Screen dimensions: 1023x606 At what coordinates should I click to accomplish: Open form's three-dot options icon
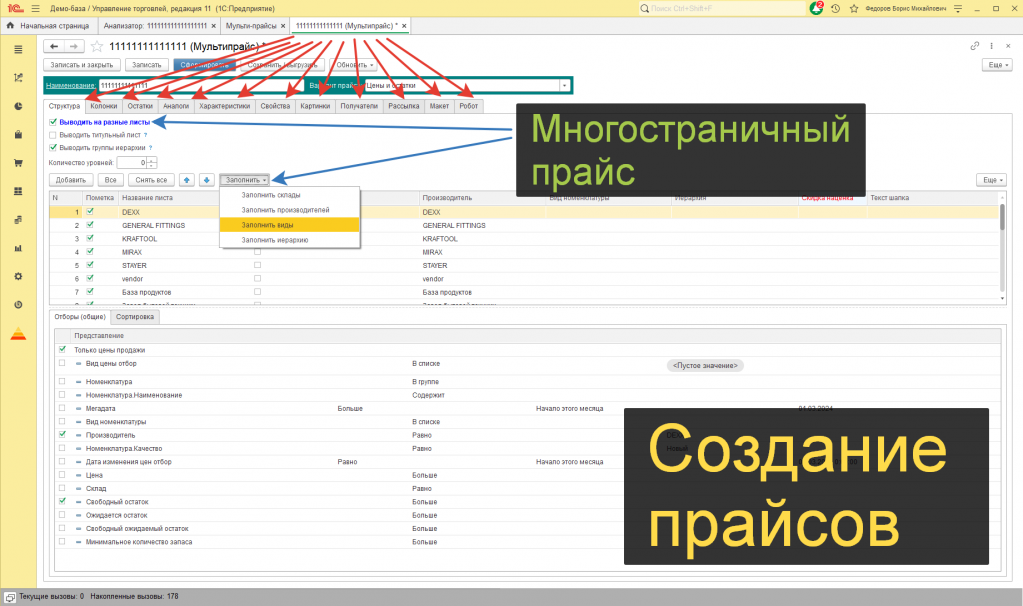[x=991, y=46]
